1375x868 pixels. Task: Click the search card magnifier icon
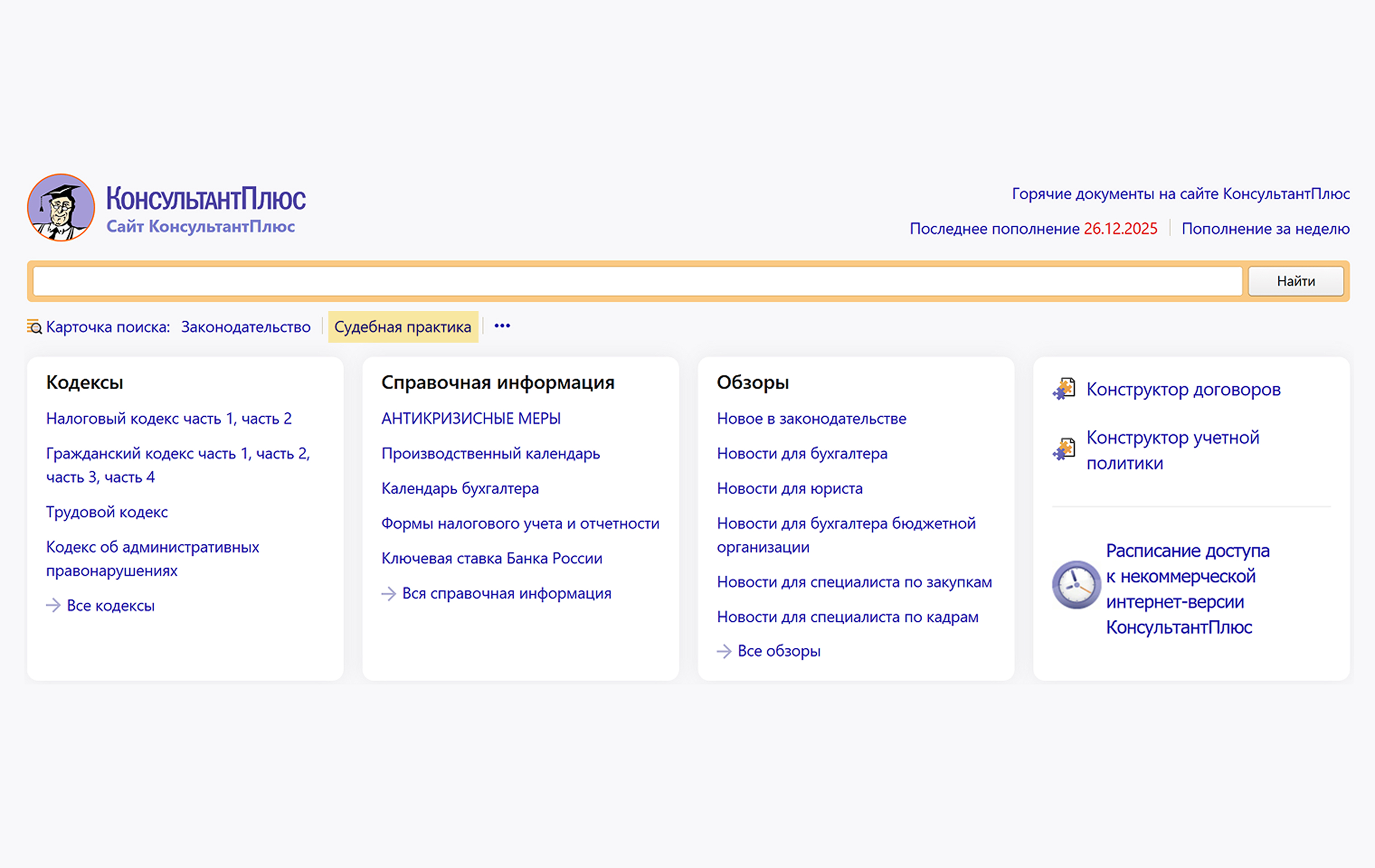(34, 327)
